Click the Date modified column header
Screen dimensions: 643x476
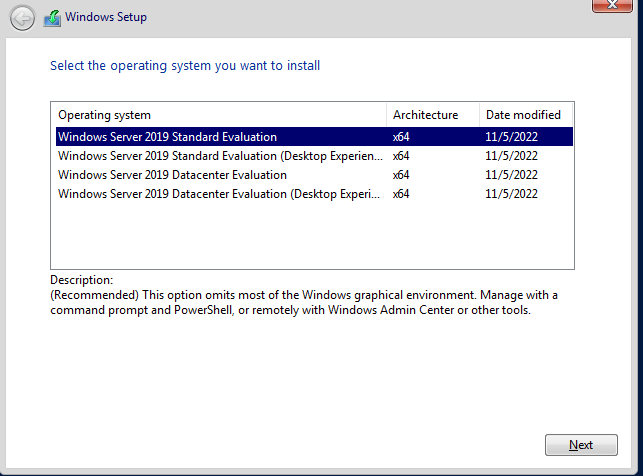point(523,115)
